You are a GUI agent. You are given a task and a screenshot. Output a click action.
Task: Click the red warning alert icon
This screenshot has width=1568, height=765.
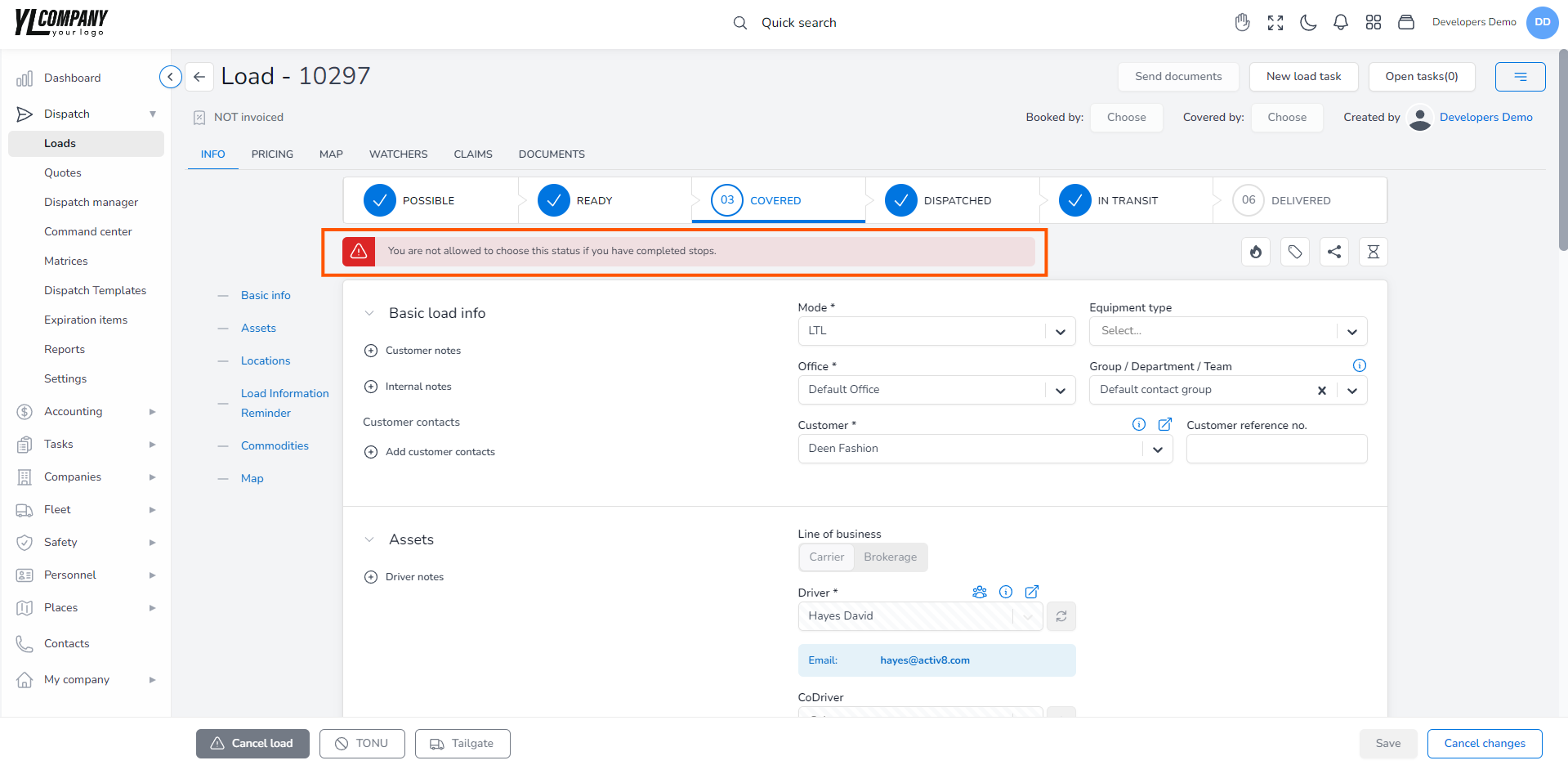pyautogui.click(x=359, y=252)
